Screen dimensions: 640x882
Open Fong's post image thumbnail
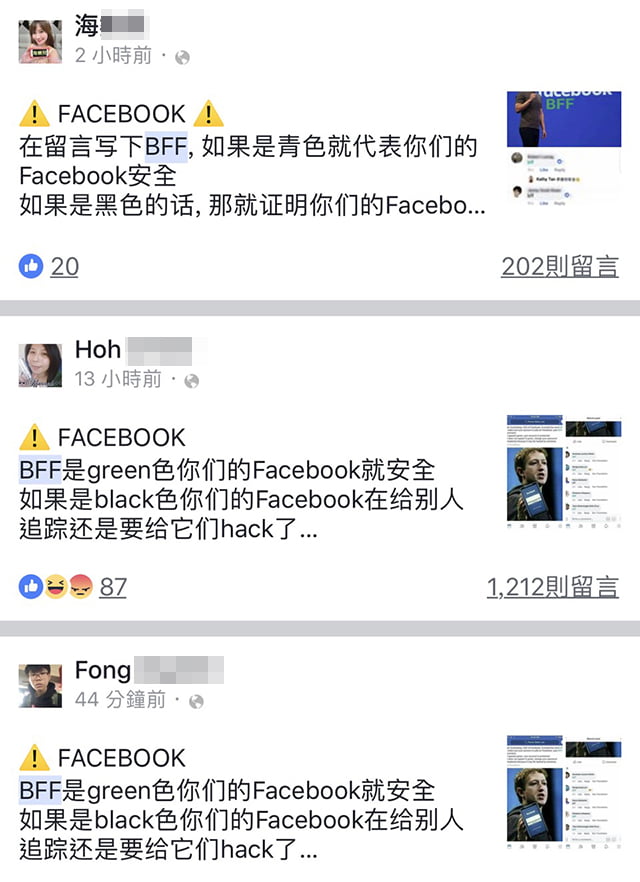tap(564, 791)
